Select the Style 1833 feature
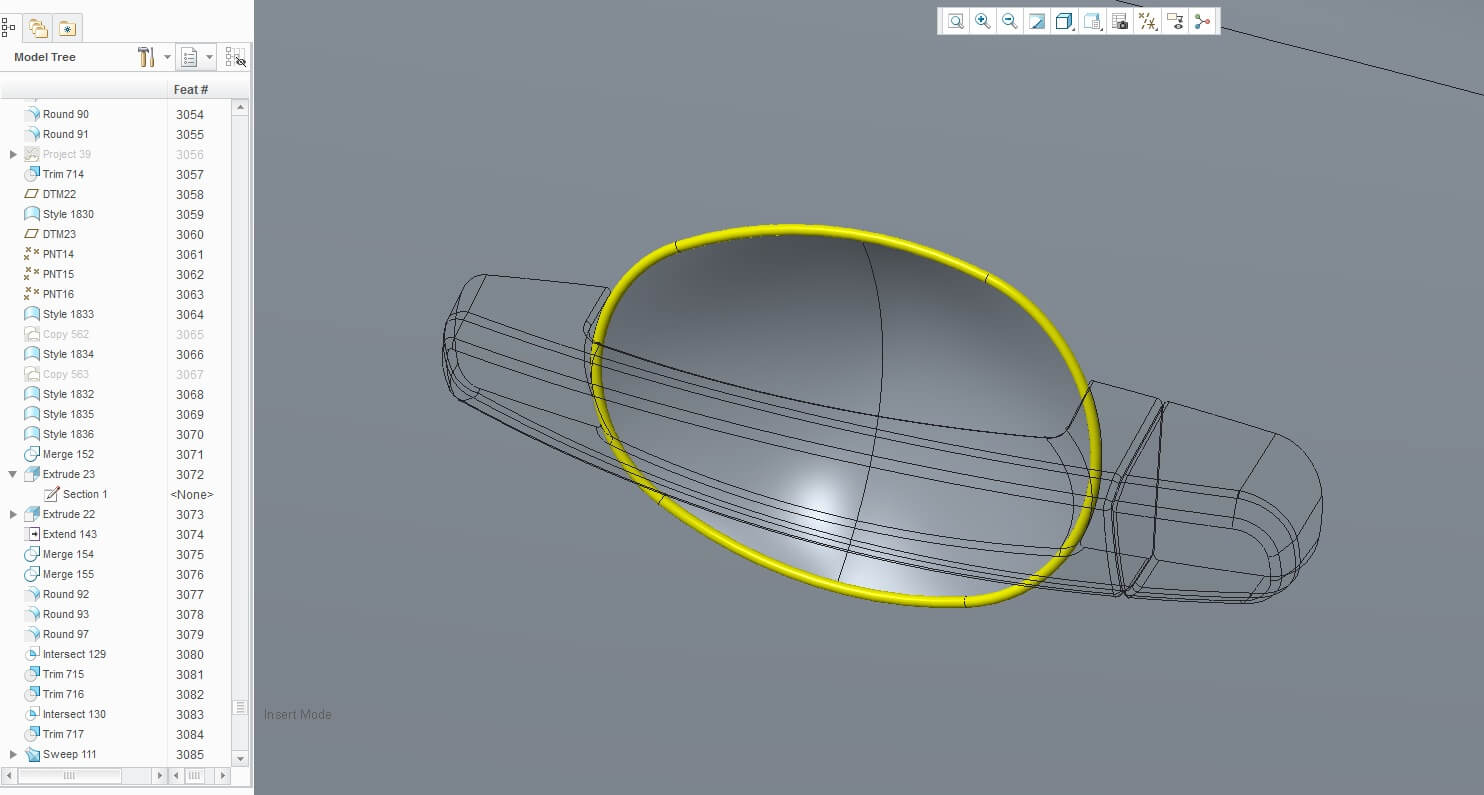The height and width of the screenshot is (795, 1484). click(x=68, y=314)
